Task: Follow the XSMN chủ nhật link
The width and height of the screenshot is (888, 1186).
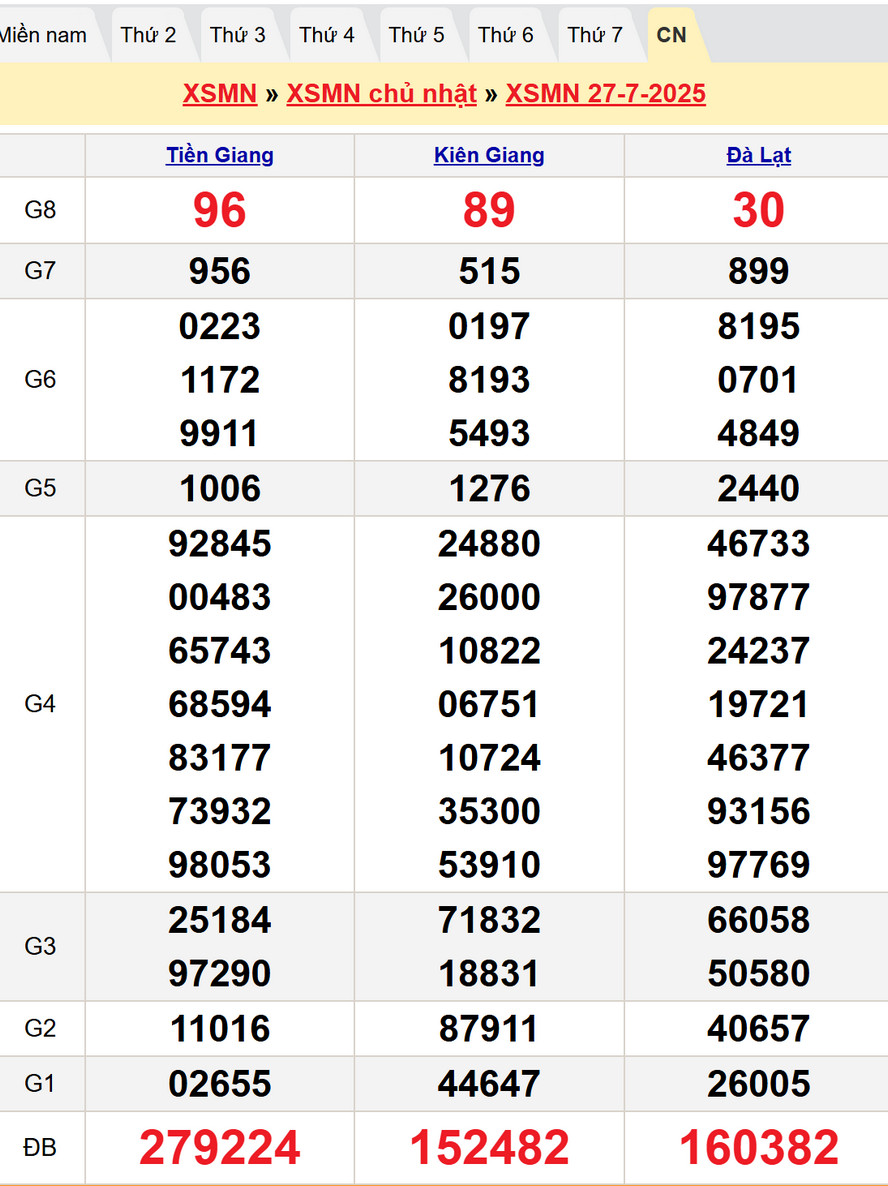Action: coord(381,94)
